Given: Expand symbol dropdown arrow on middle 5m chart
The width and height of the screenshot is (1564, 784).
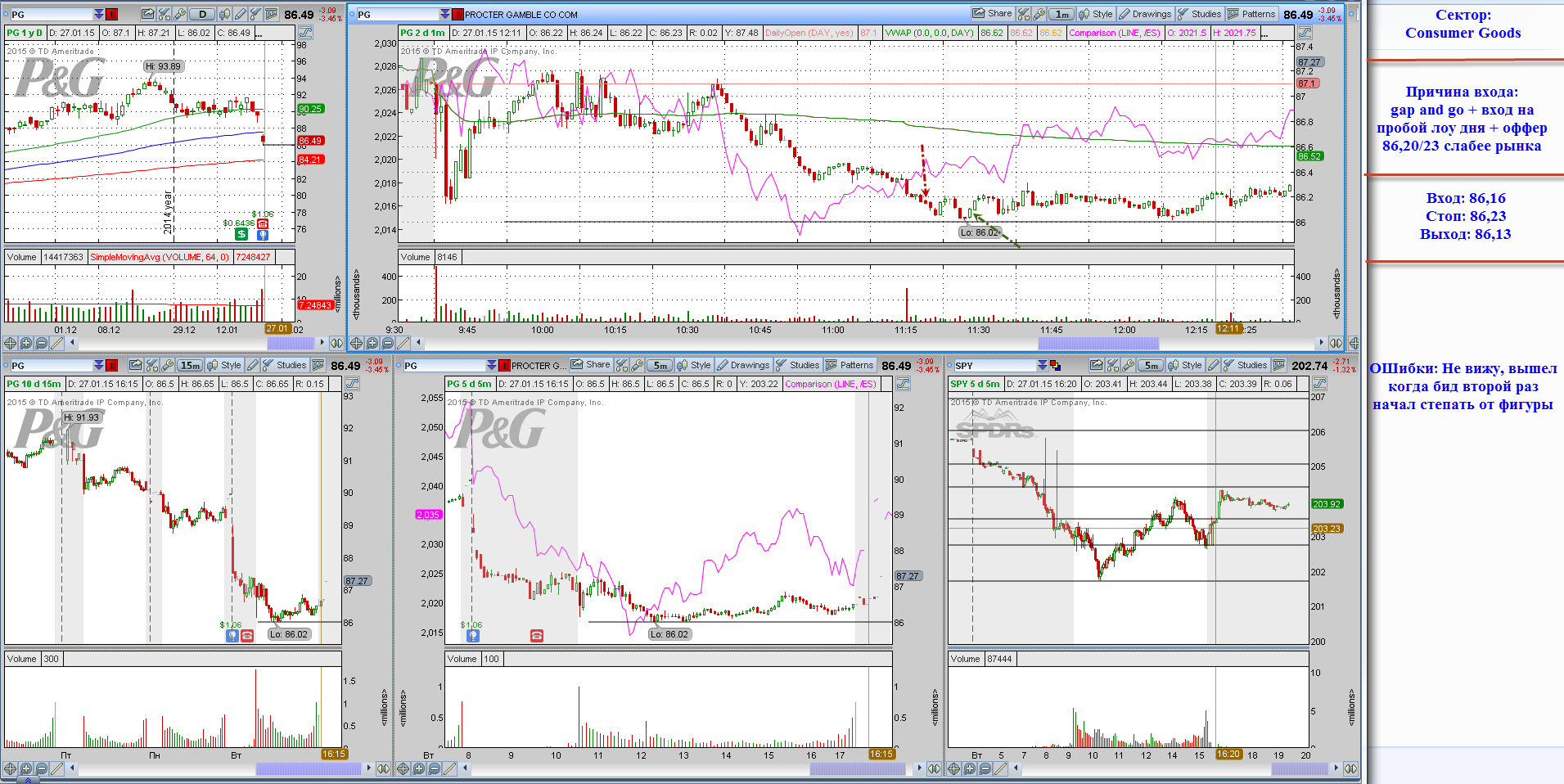Looking at the screenshot, I should (x=492, y=365).
